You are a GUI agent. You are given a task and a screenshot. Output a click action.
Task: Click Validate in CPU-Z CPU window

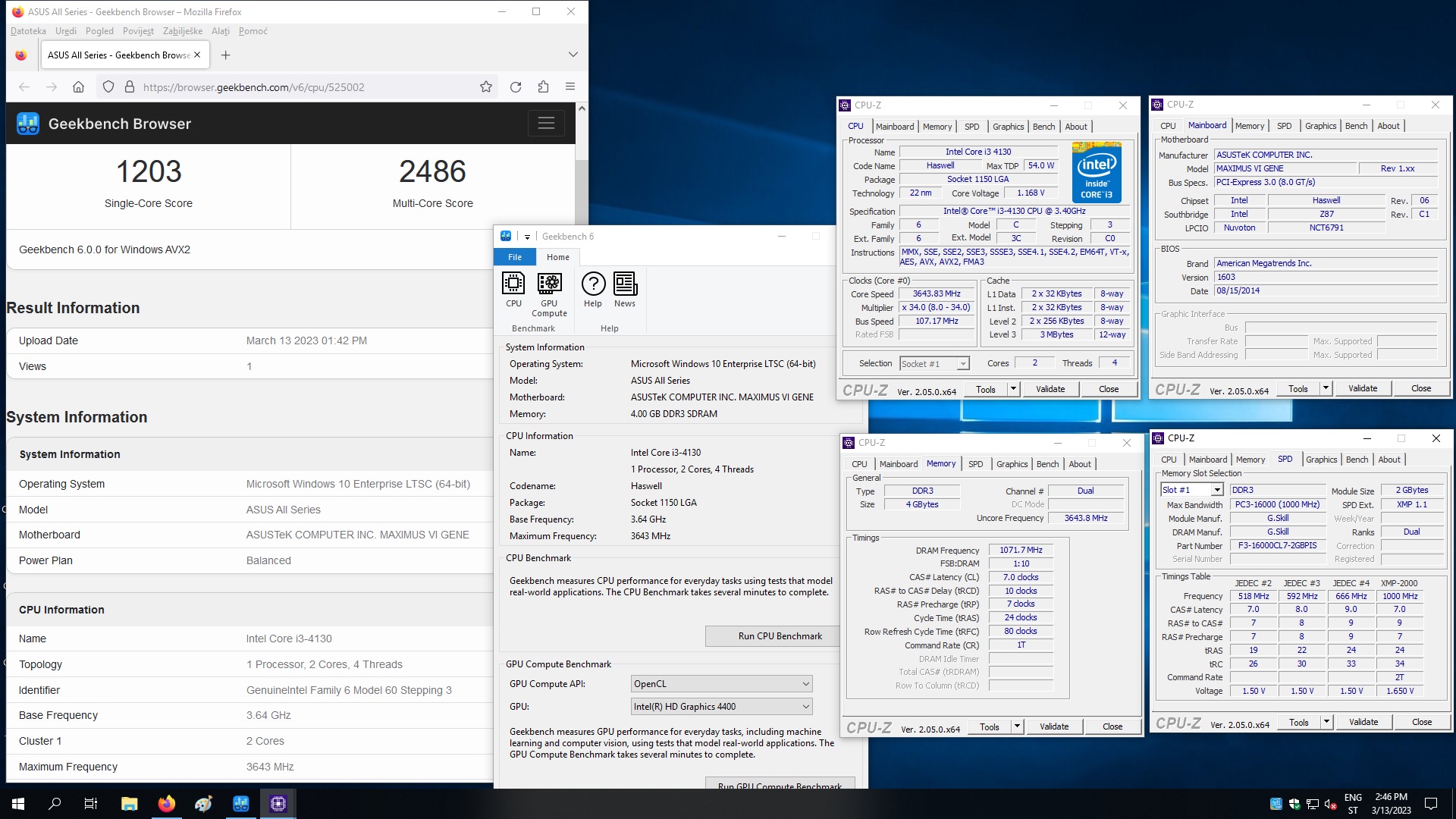coord(1050,389)
